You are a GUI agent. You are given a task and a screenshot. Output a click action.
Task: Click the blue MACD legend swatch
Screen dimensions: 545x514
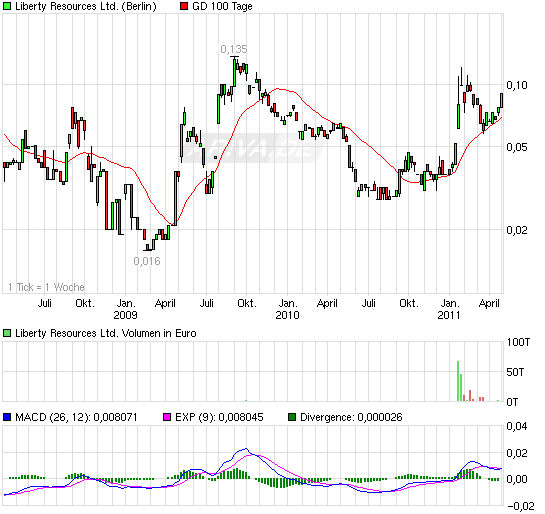tap(7, 417)
